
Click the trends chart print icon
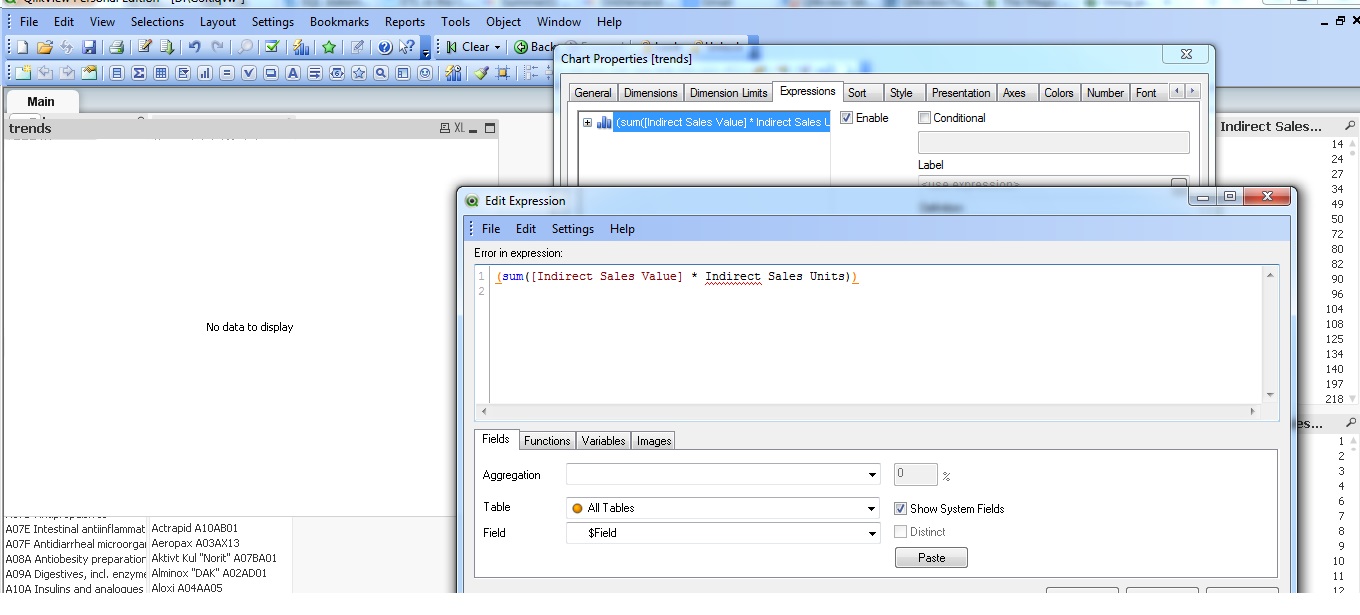coord(445,128)
